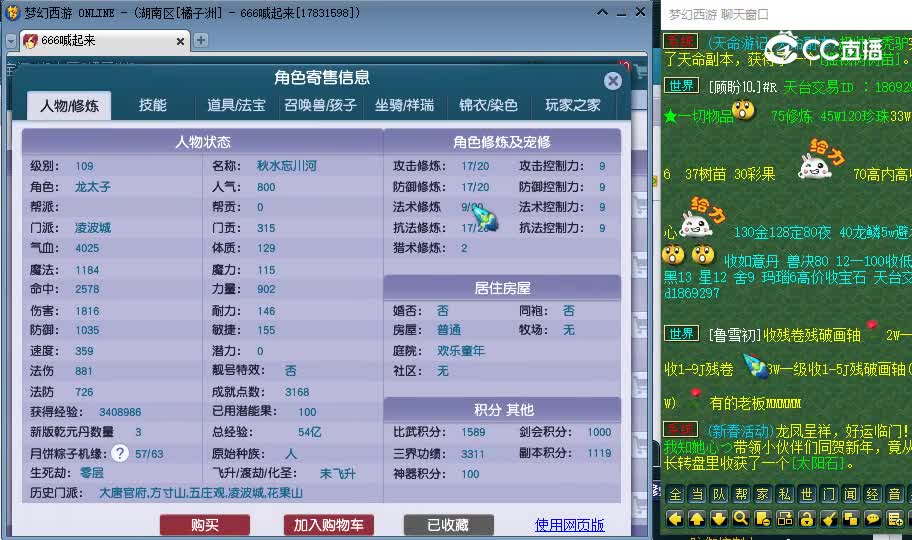Click the page-with-minus icon in chat toolbar
Image resolution: width=912 pixels, height=540 pixels.
tap(763, 518)
